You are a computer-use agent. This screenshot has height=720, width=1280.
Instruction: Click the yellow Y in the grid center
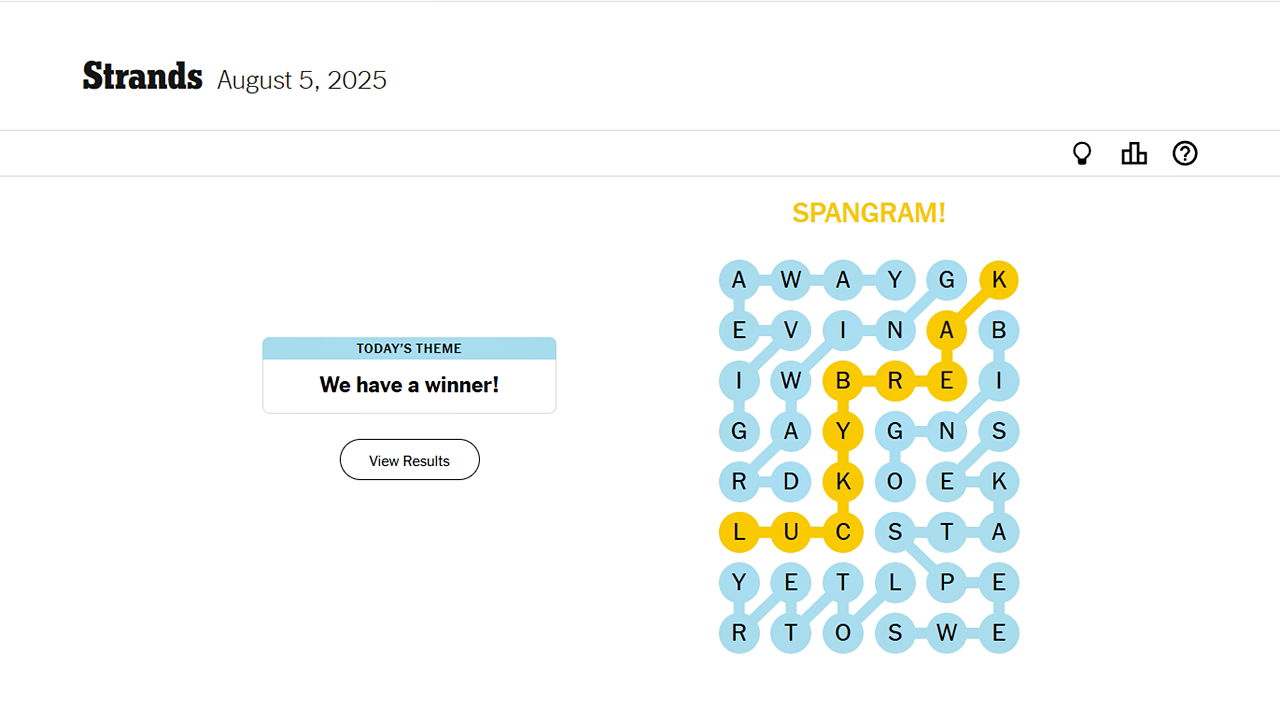point(843,431)
